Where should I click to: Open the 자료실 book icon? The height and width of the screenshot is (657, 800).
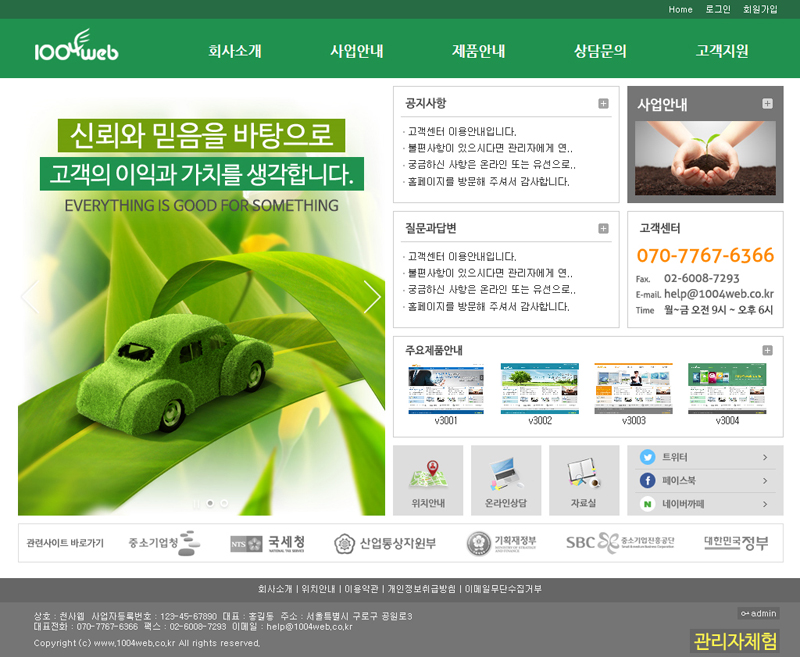tap(583, 472)
